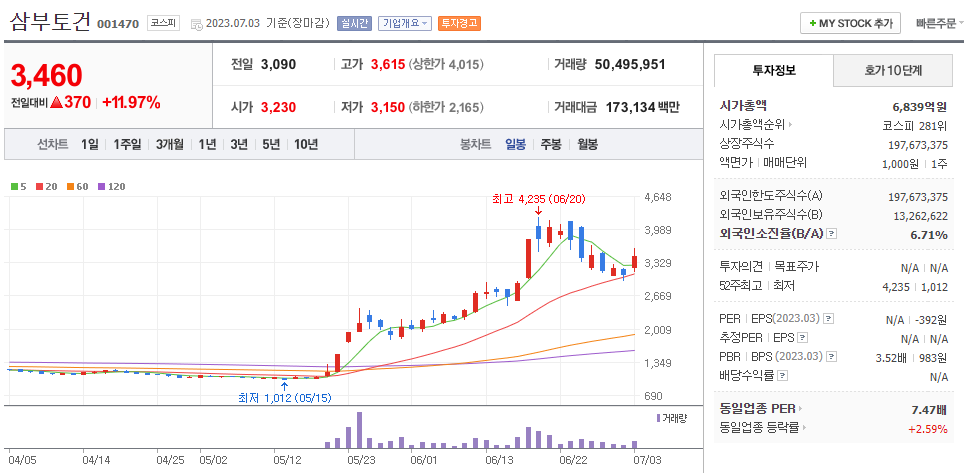Click the purple 120-day moving average legend
This screenshot has height=473, width=971.
[111, 186]
